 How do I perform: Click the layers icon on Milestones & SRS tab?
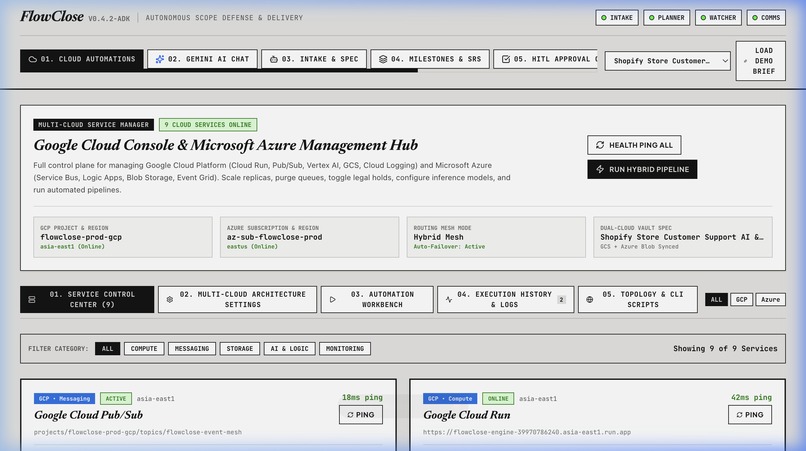[x=382, y=59]
